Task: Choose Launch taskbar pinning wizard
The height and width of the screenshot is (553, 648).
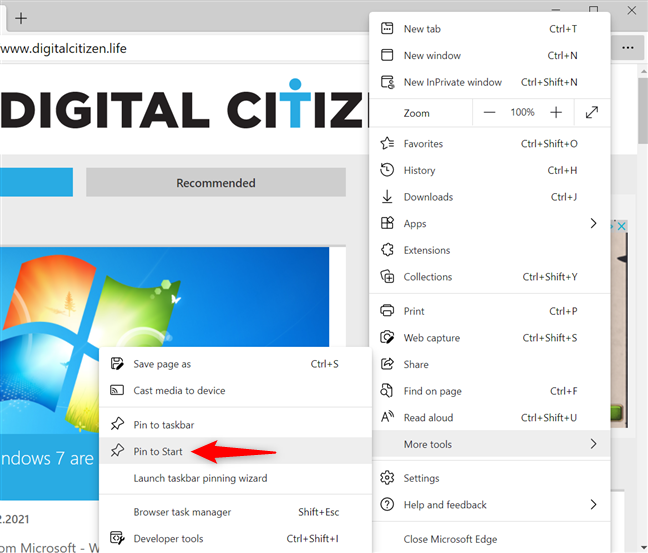Action: click(236, 478)
